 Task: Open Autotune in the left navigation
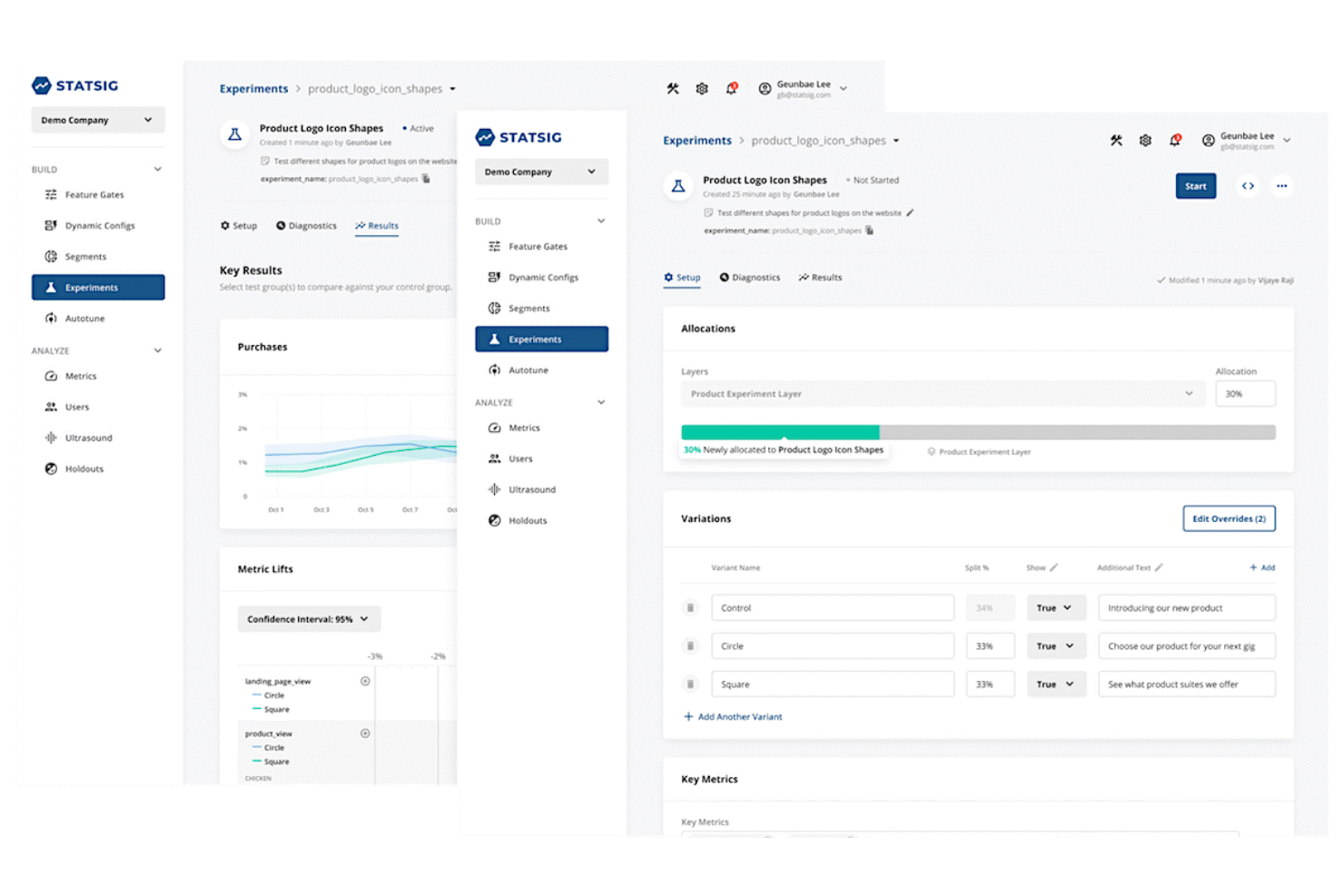tap(529, 369)
